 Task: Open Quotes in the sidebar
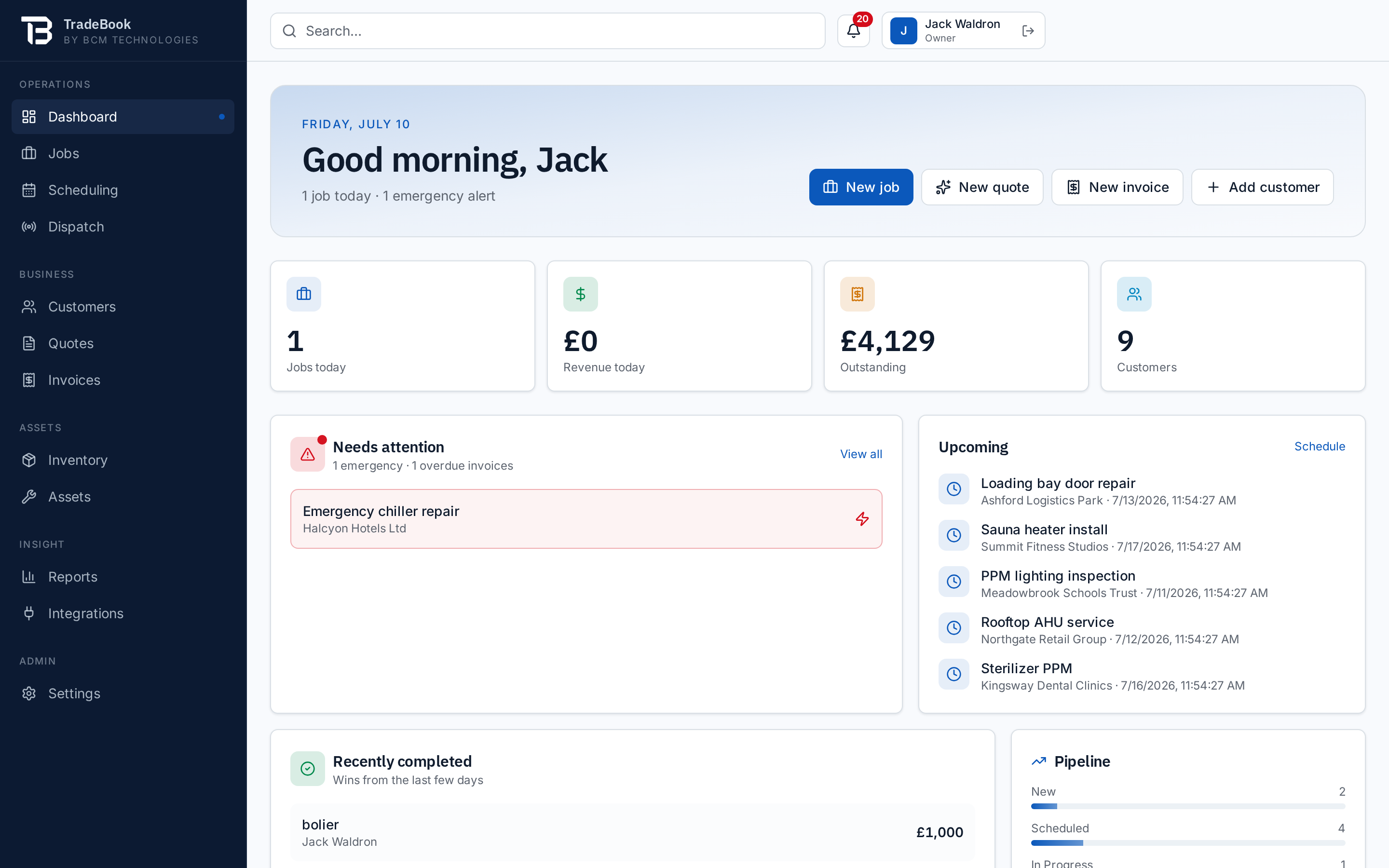coord(123,343)
